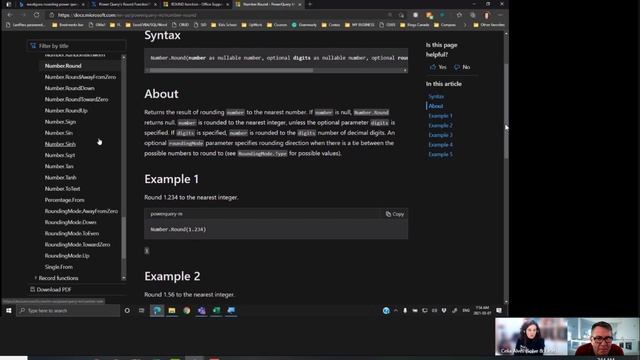Image resolution: width=640 pixels, height=360 pixels.
Task: Open Number.RoundUp in sidebar
Action: 66,110
